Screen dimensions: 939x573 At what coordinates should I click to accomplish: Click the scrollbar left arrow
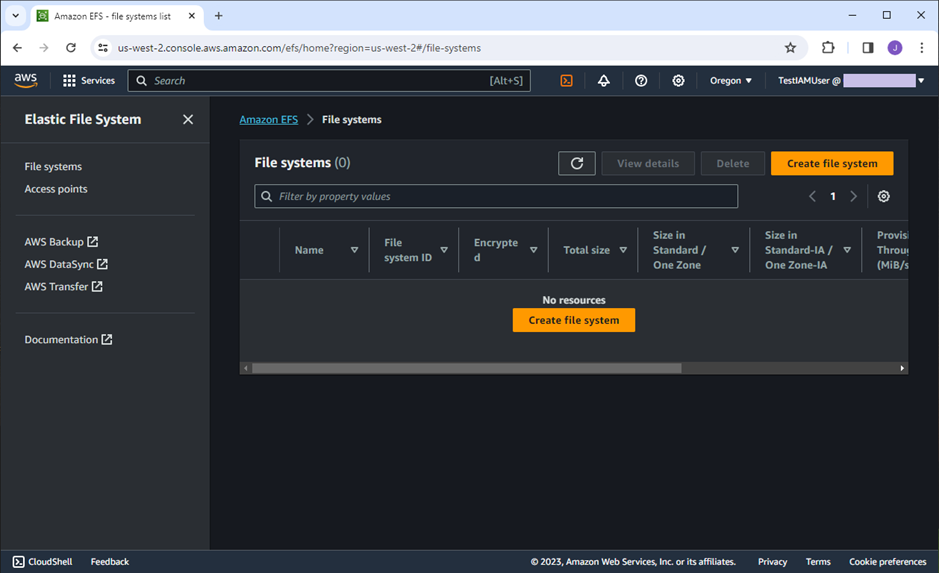(x=246, y=368)
